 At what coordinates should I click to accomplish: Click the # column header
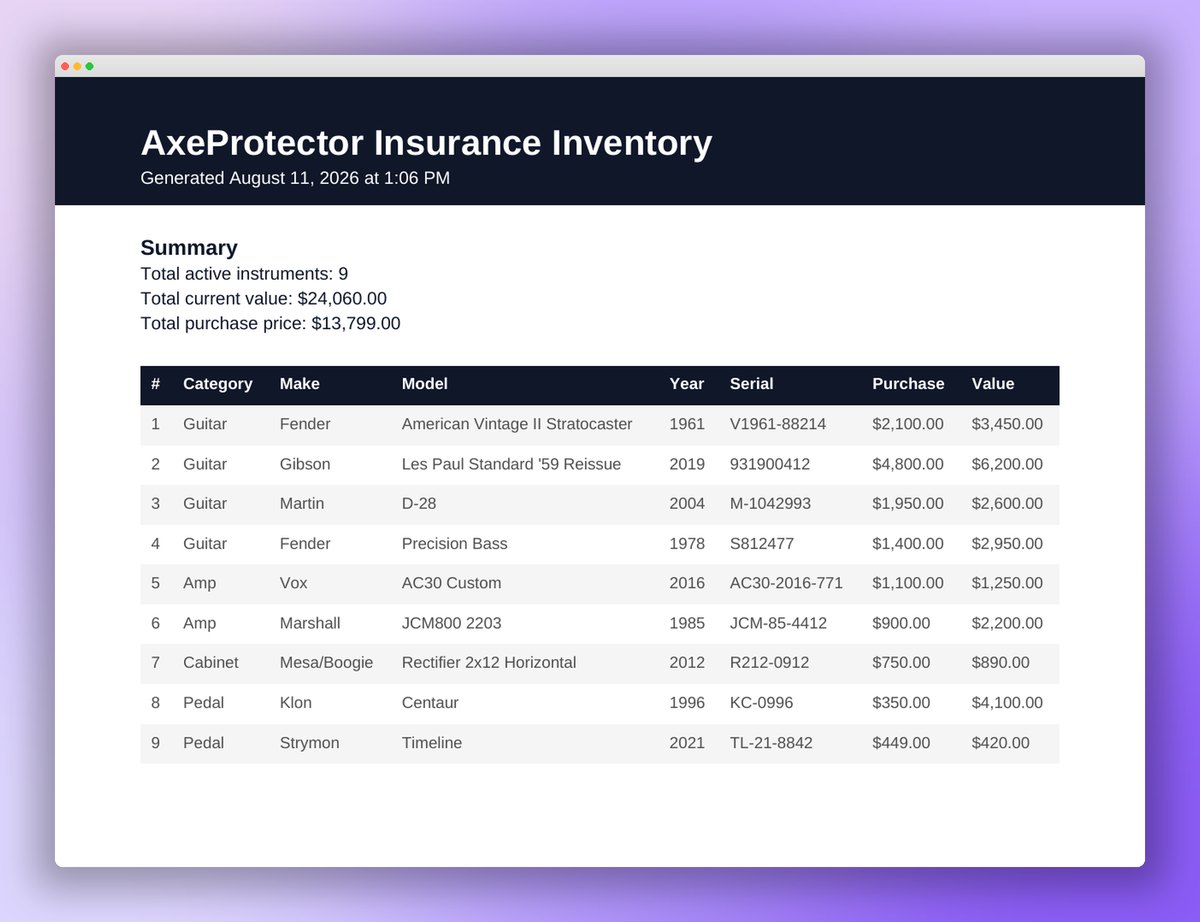pos(155,384)
